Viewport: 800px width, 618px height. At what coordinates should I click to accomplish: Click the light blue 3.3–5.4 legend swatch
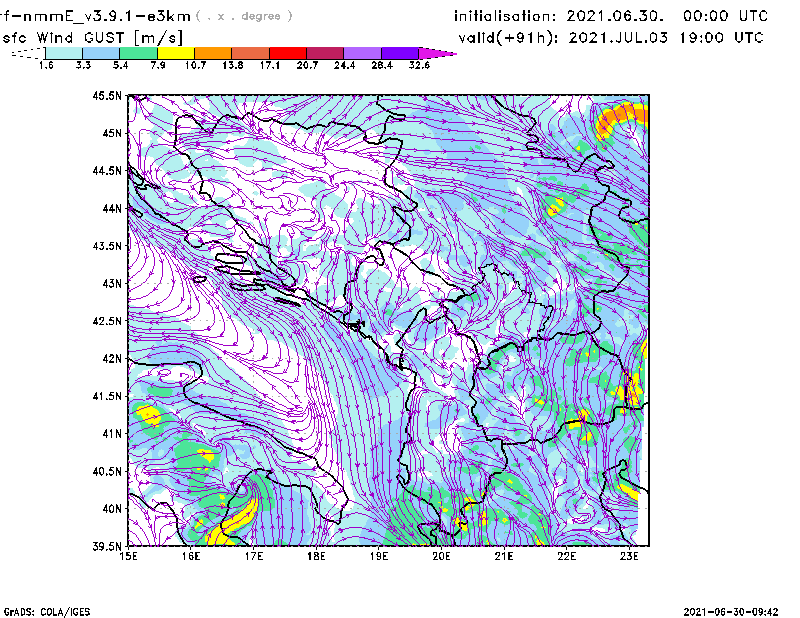[101, 53]
